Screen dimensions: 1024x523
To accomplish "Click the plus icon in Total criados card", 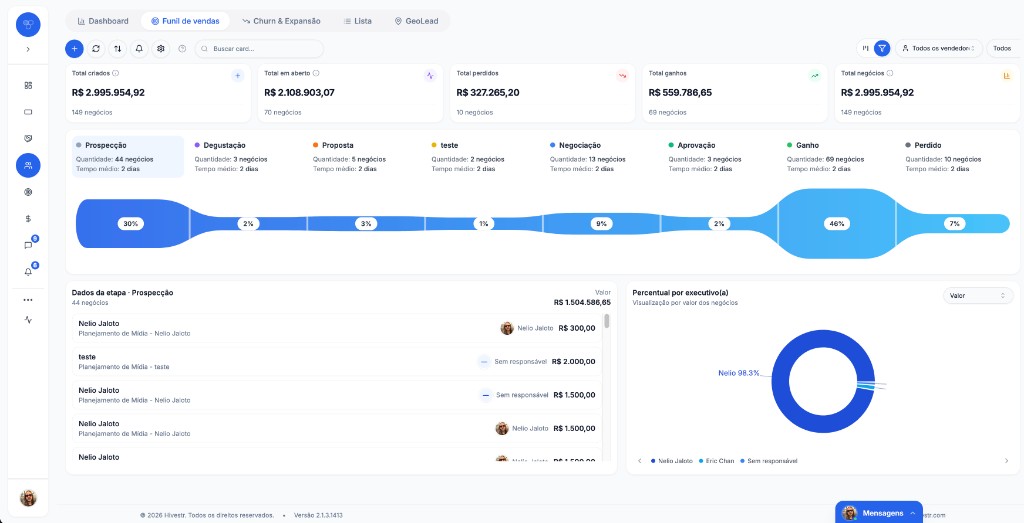I will pyautogui.click(x=238, y=76).
